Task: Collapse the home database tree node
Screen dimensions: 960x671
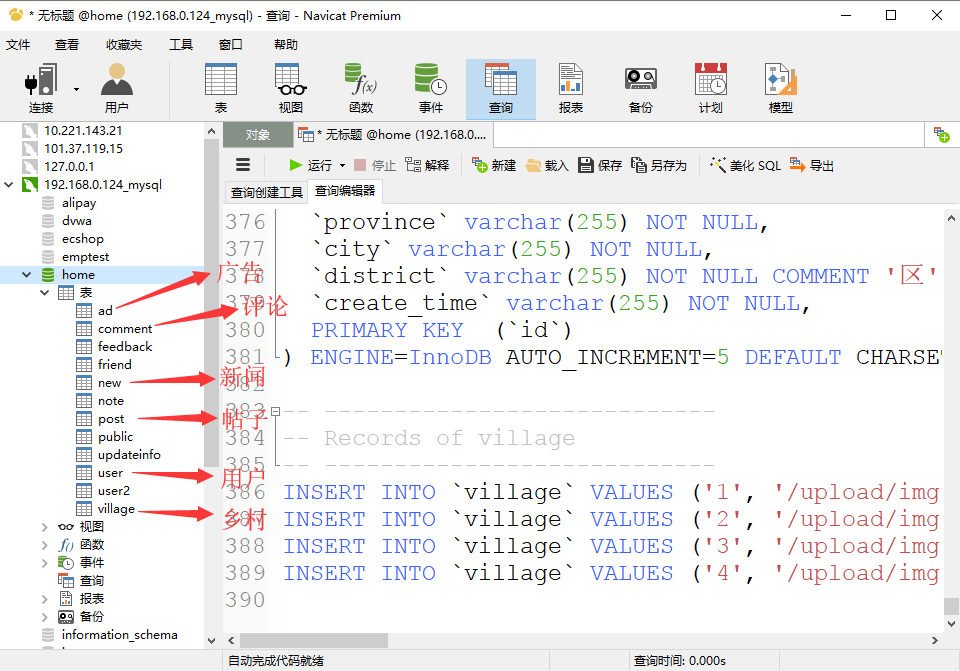Action: click(26, 275)
